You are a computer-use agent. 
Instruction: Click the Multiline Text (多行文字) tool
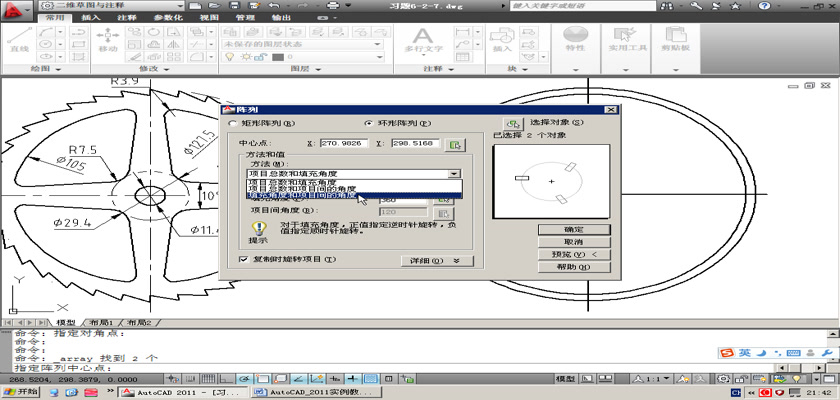(423, 40)
